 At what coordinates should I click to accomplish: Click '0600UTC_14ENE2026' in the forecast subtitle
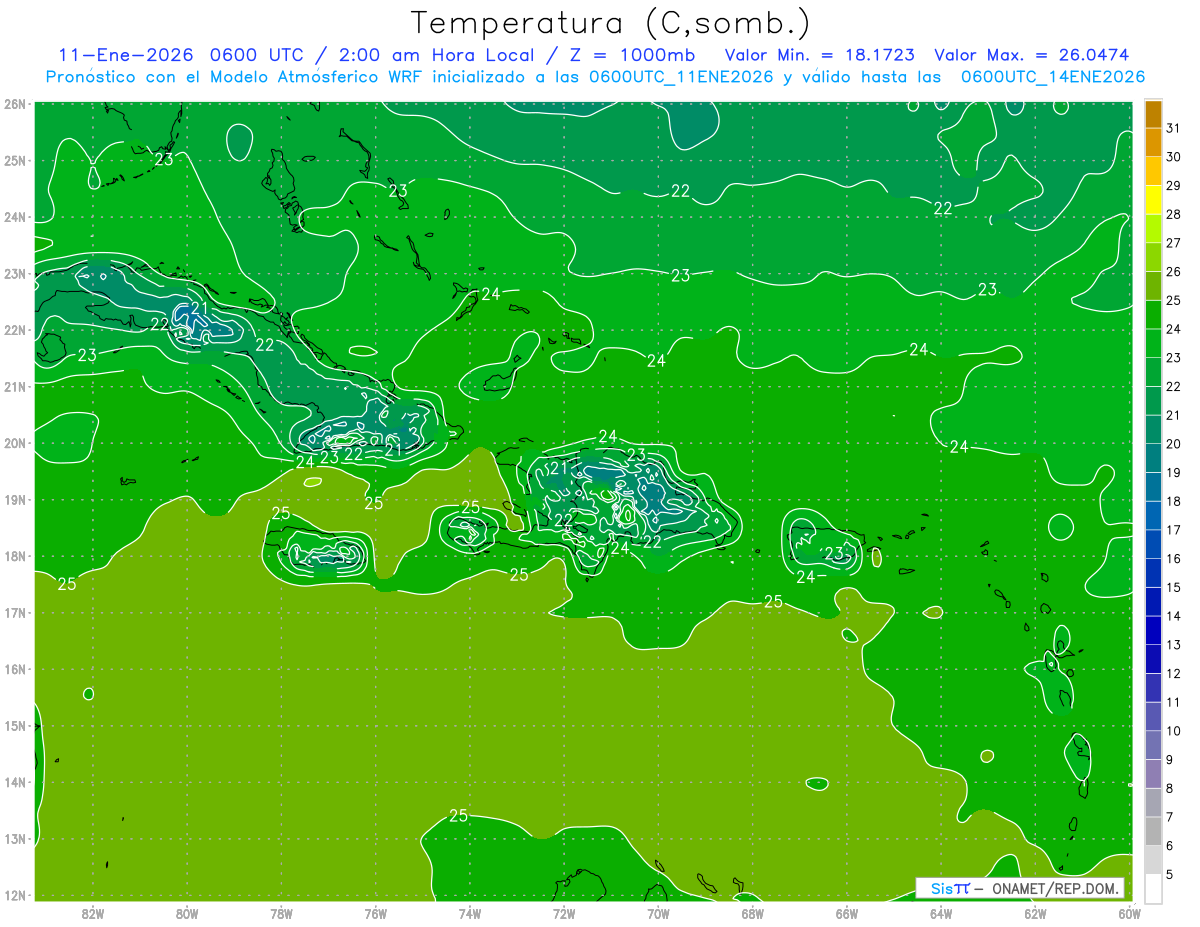[x=1053, y=77]
